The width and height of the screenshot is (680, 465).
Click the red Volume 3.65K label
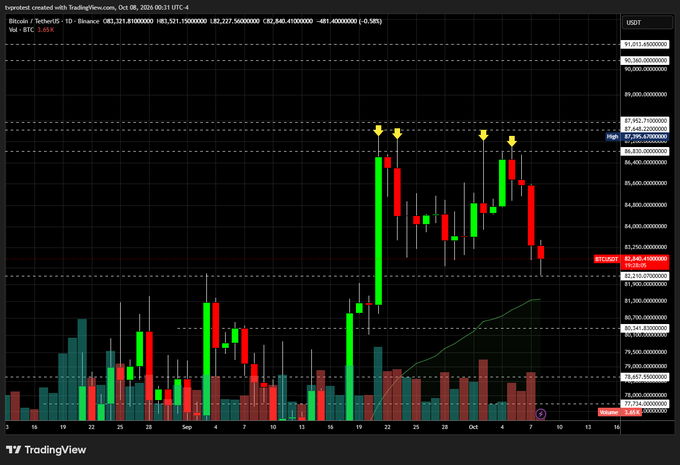pyautogui.click(x=619, y=412)
